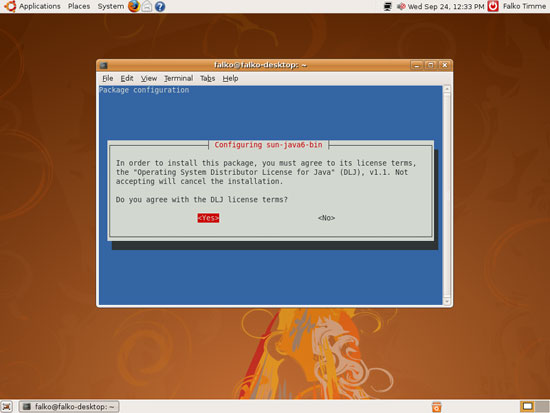Click the 'Configuring sun-java6-bin' dialog title

click(268, 145)
